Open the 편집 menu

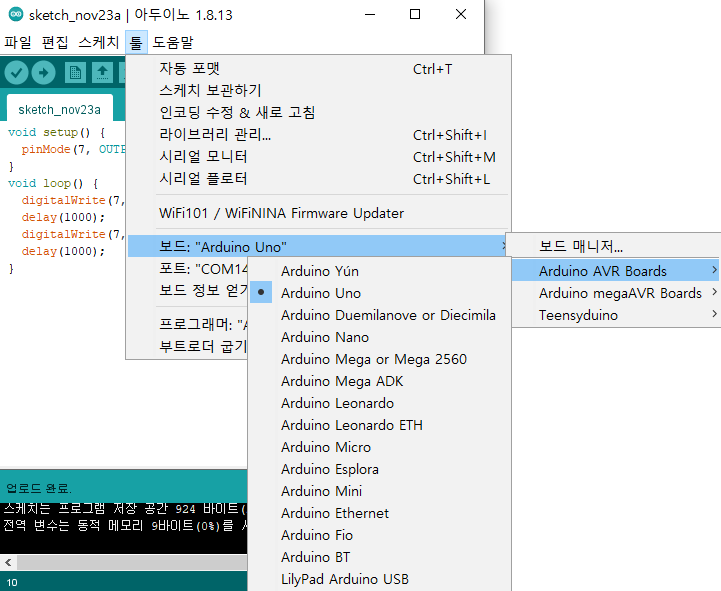pos(55,42)
